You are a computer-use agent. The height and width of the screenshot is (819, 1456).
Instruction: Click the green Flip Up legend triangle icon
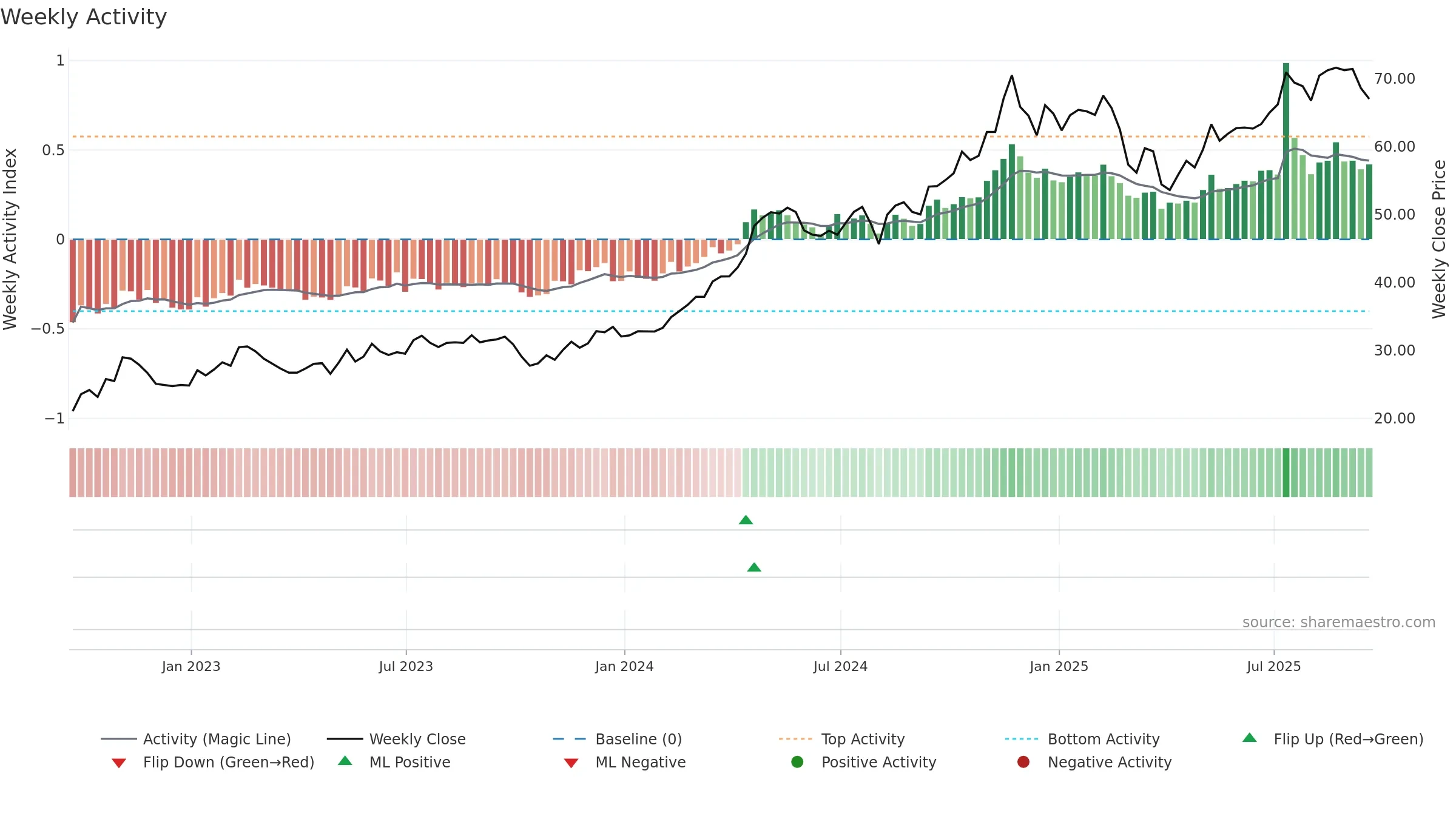point(1250,738)
